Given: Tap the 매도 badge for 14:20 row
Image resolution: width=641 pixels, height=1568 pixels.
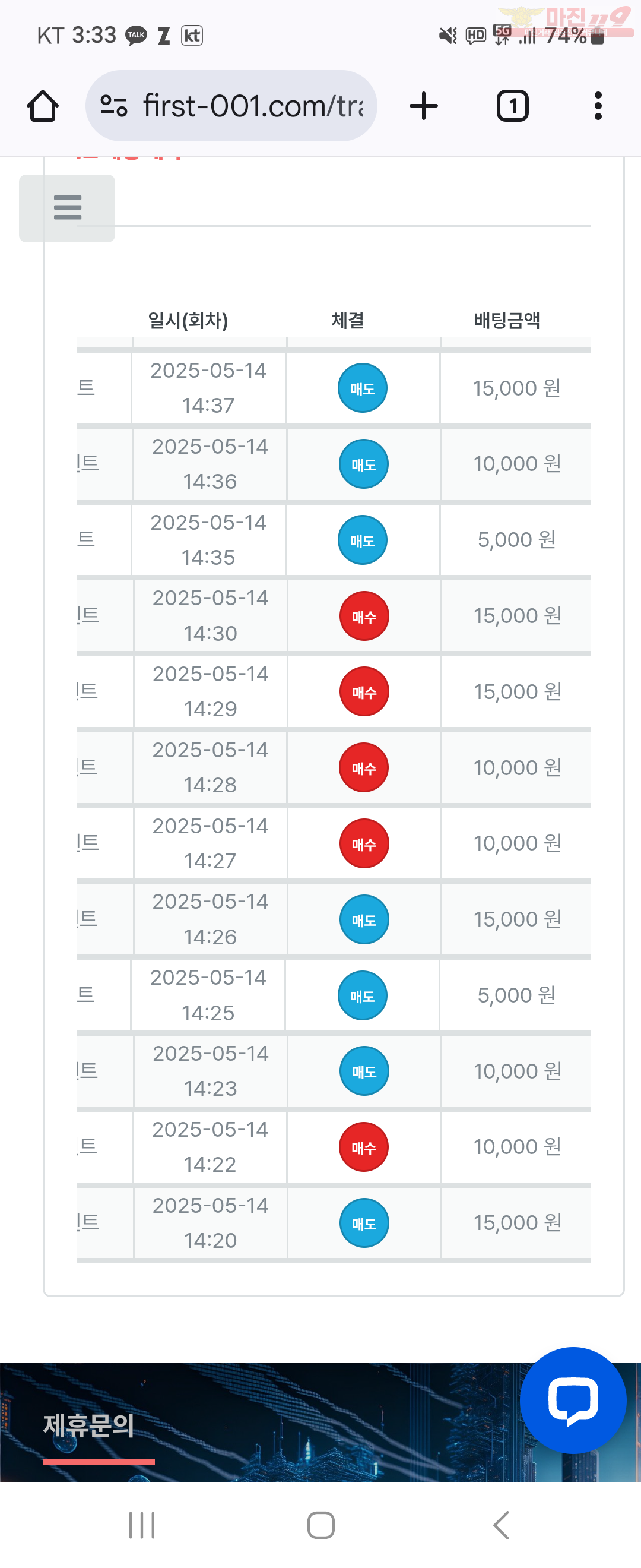Looking at the screenshot, I should [x=364, y=1224].
